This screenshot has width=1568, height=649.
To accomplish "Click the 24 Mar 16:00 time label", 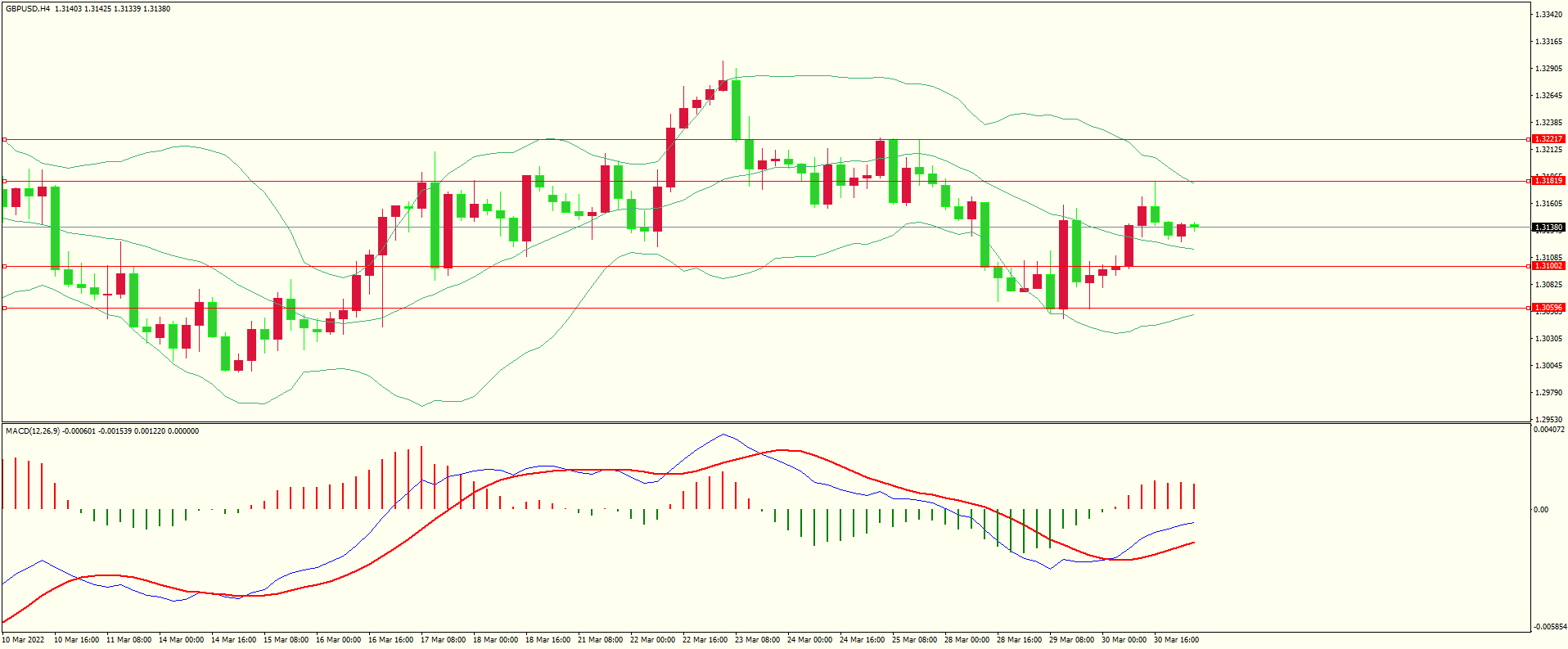I will tap(862, 640).
